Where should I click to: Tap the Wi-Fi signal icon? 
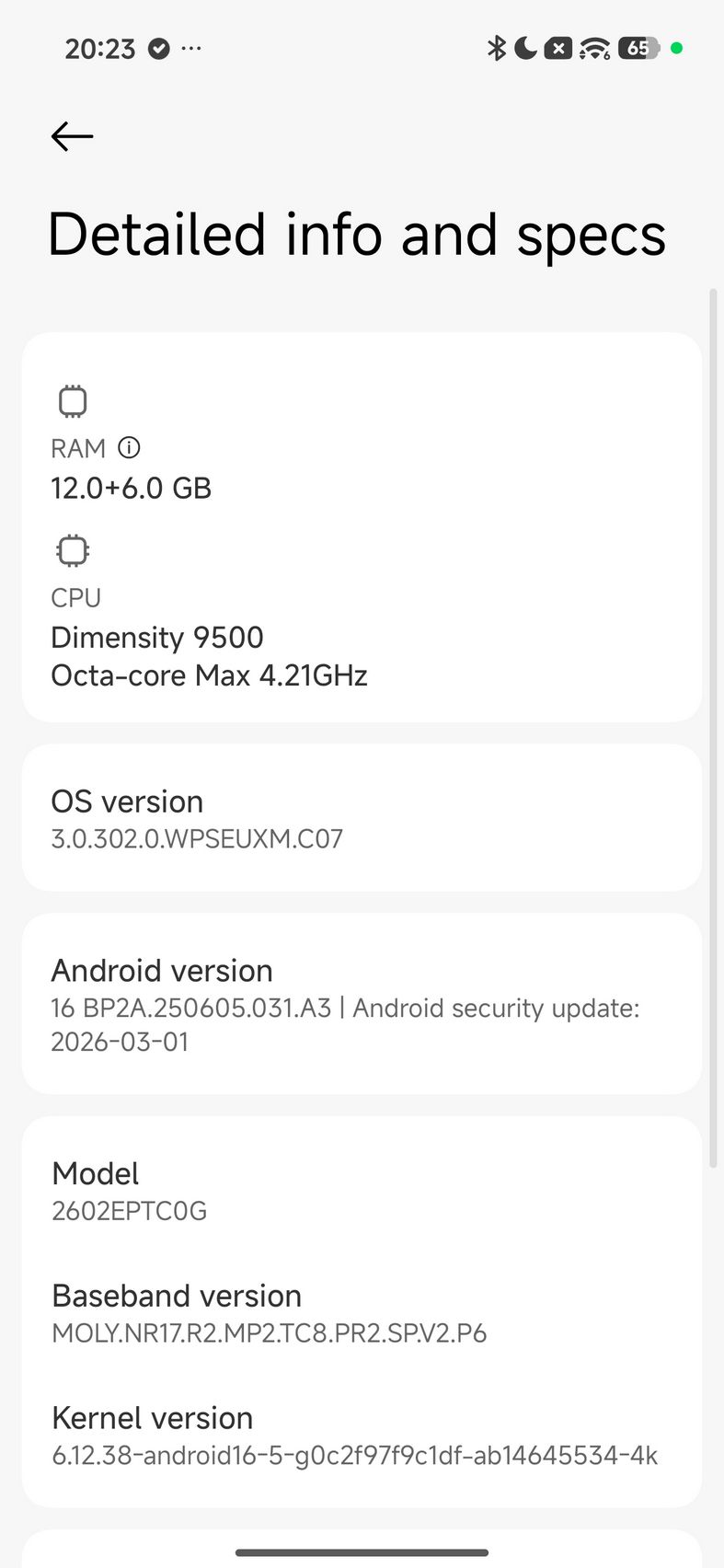click(x=595, y=48)
